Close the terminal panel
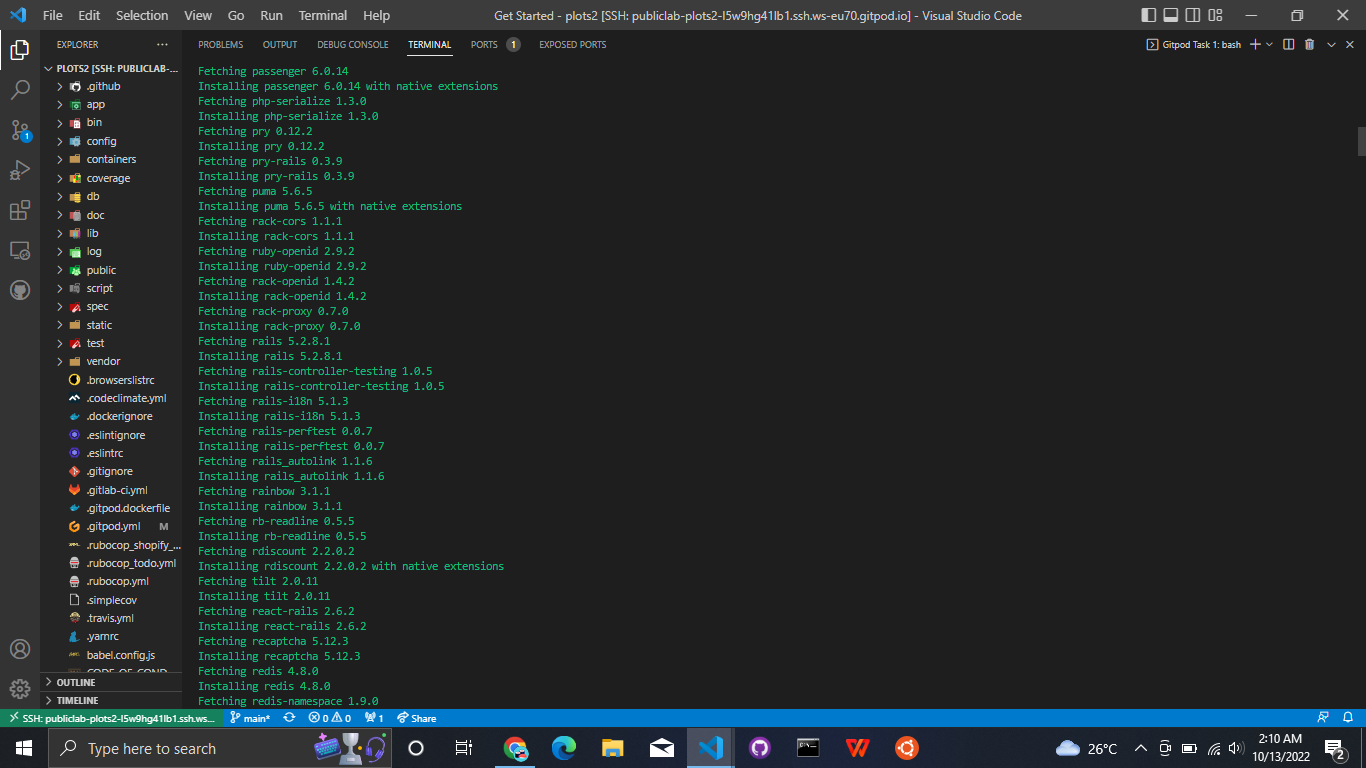1366x768 pixels. tap(1349, 45)
